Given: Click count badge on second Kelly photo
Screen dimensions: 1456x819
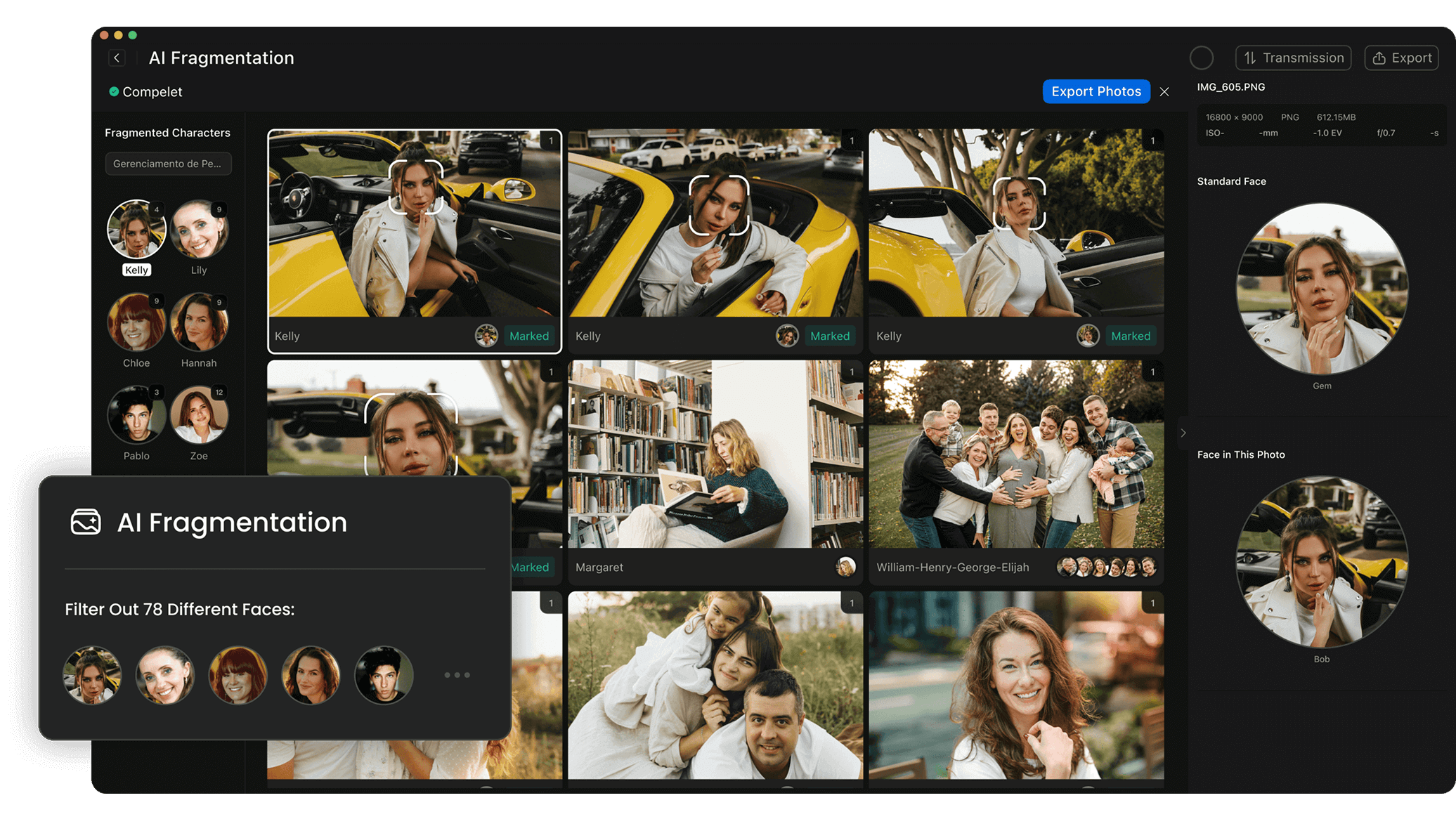Looking at the screenshot, I should click(x=852, y=140).
